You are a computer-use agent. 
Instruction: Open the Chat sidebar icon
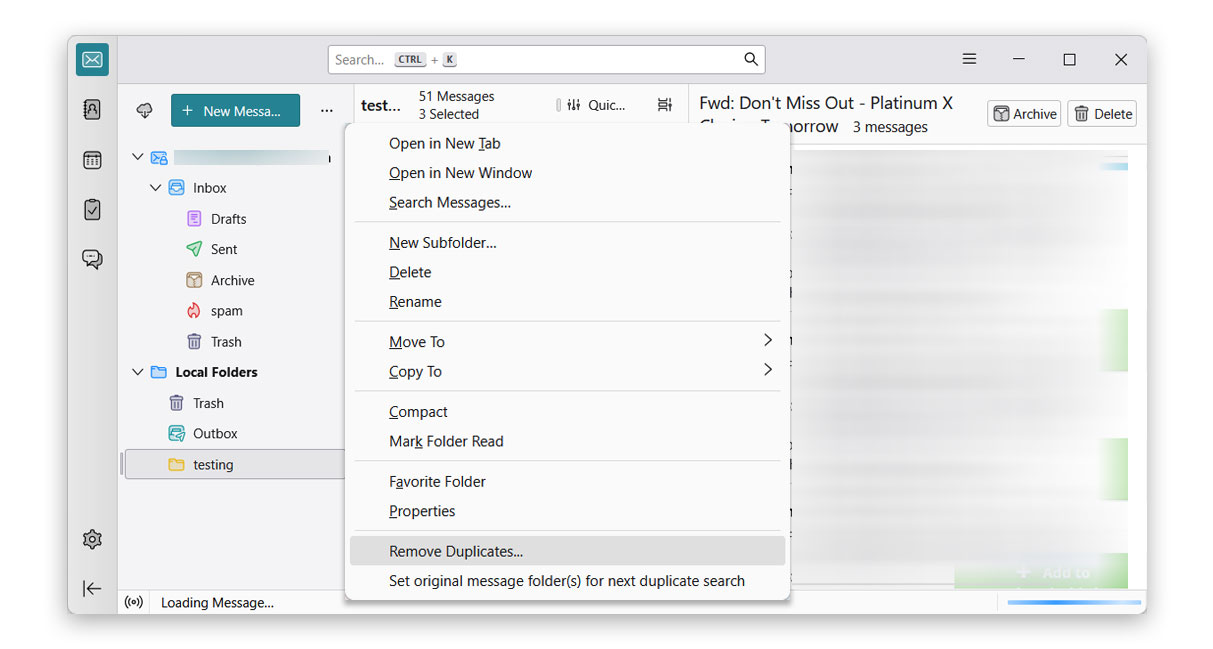[92, 259]
